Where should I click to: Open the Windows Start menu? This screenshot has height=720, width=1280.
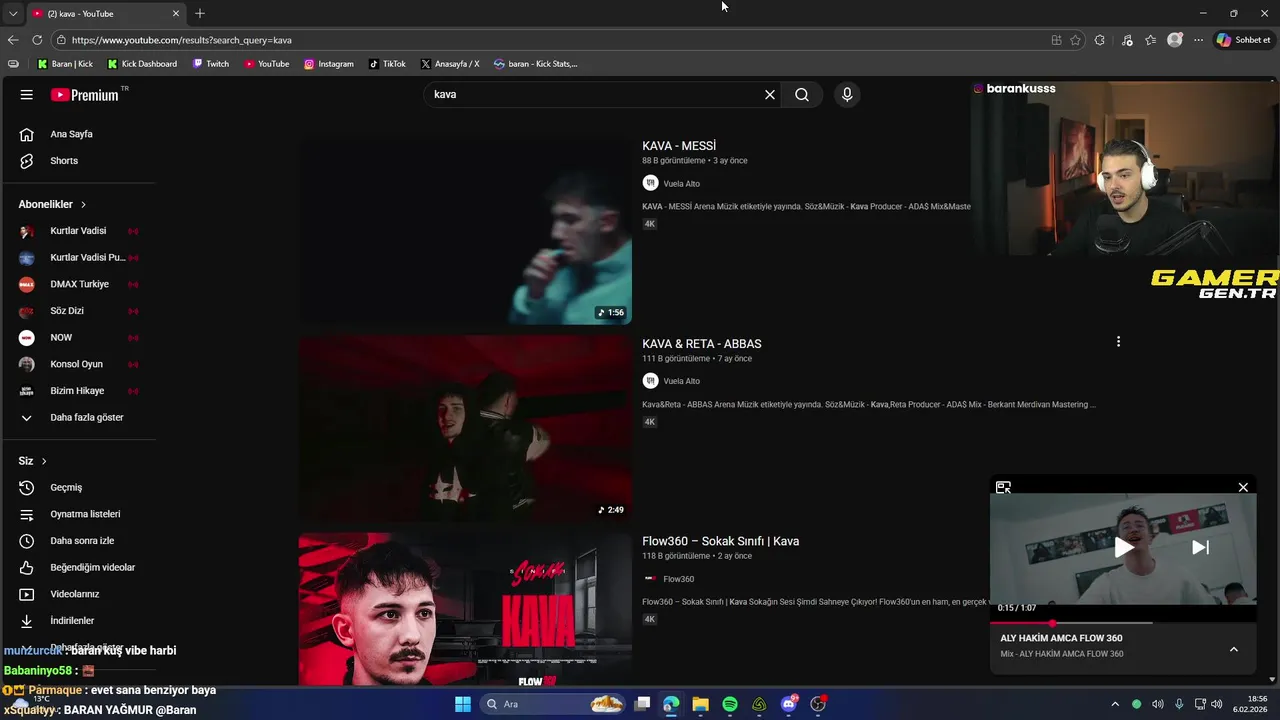click(463, 704)
